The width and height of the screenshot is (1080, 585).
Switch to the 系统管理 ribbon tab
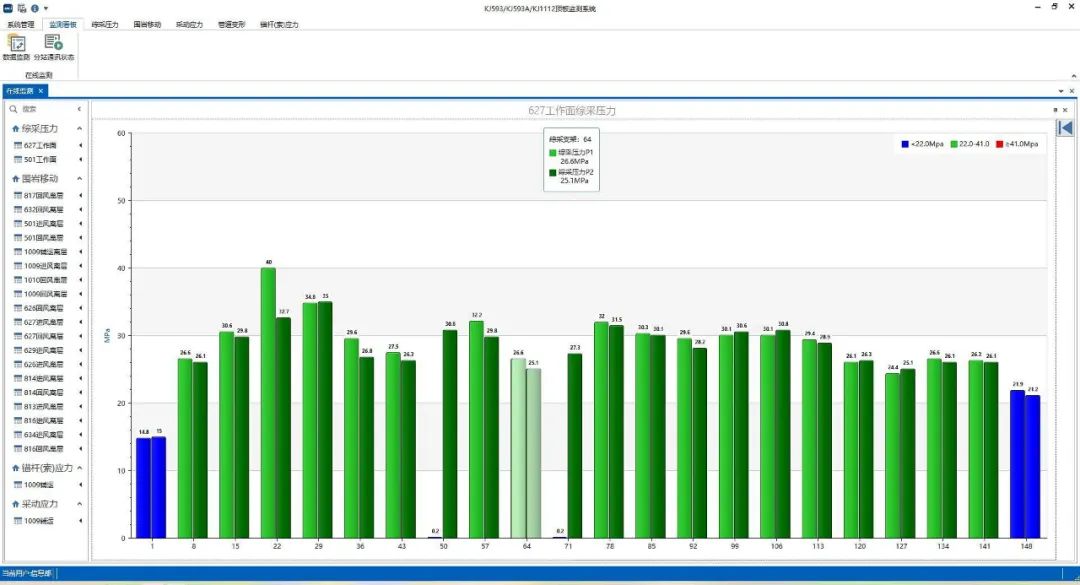pyautogui.click(x=20, y=24)
